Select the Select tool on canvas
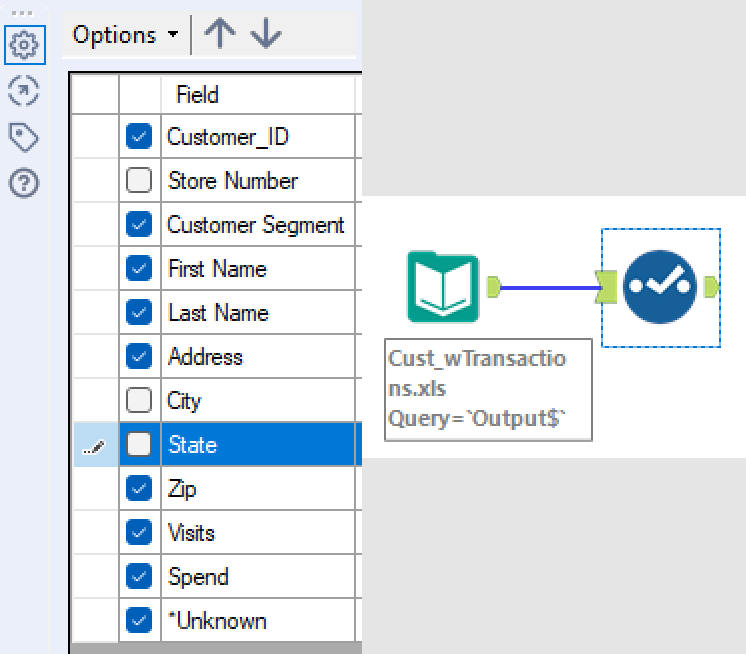Image resolution: width=746 pixels, height=654 pixels. [x=659, y=288]
